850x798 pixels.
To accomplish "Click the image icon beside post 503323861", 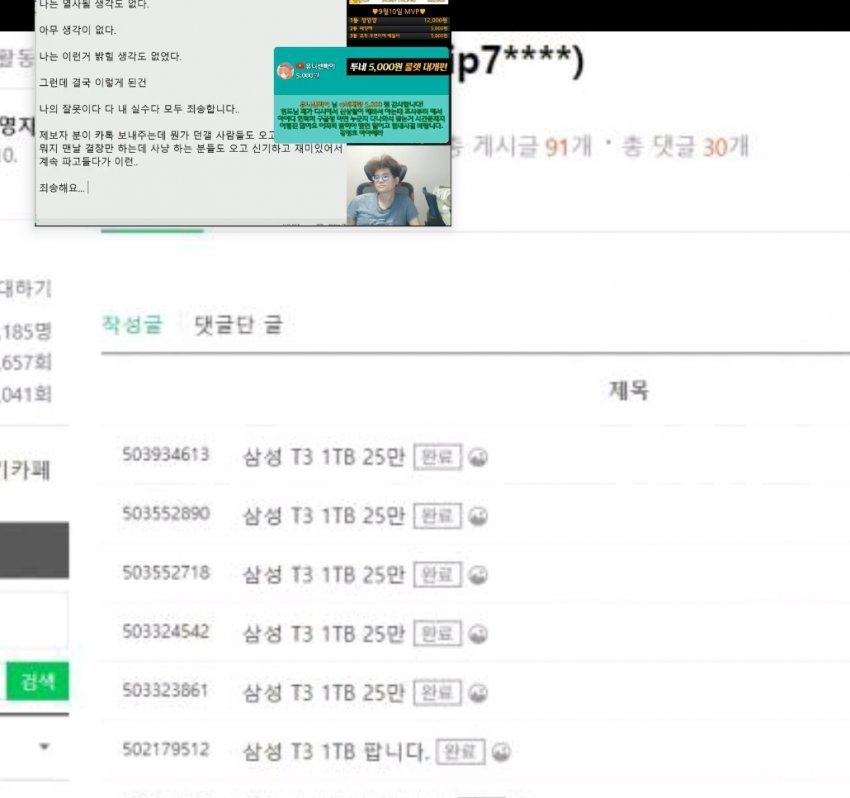I will (478, 693).
